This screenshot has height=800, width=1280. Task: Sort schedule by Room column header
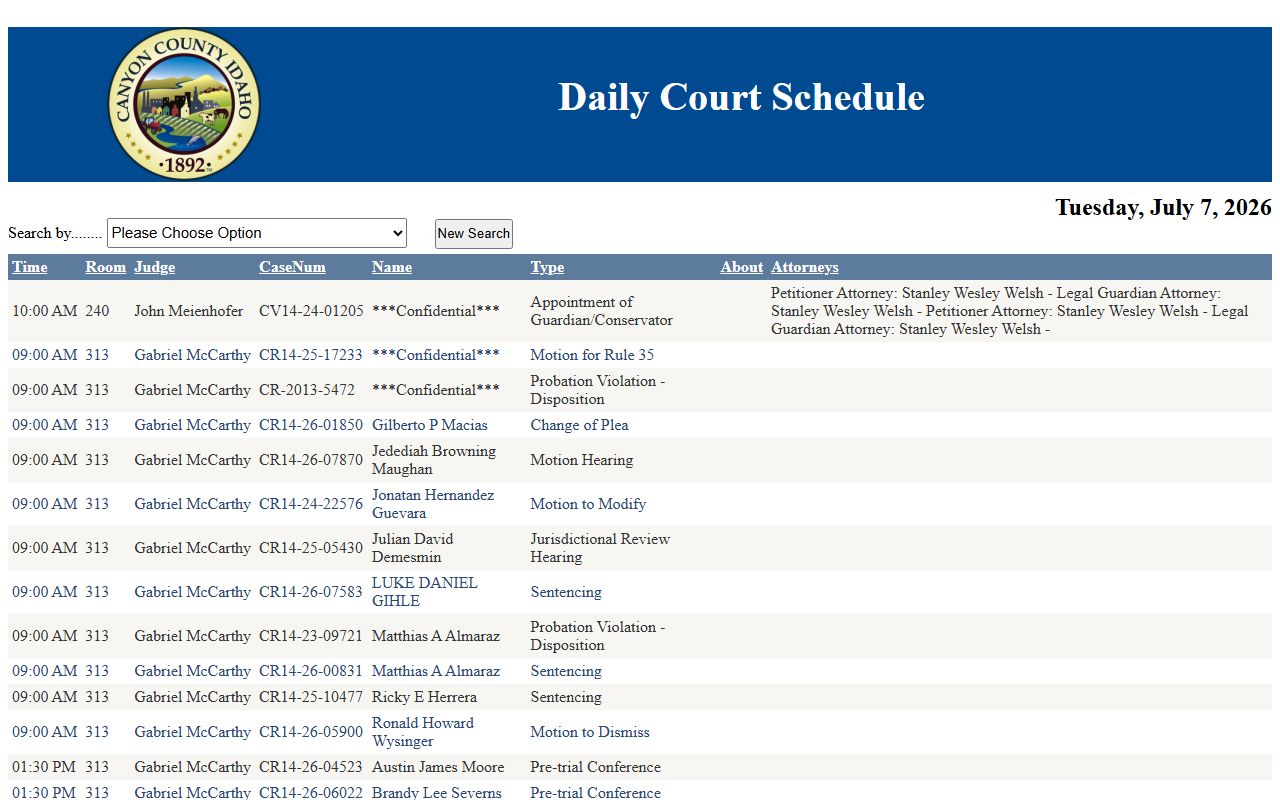(x=105, y=267)
